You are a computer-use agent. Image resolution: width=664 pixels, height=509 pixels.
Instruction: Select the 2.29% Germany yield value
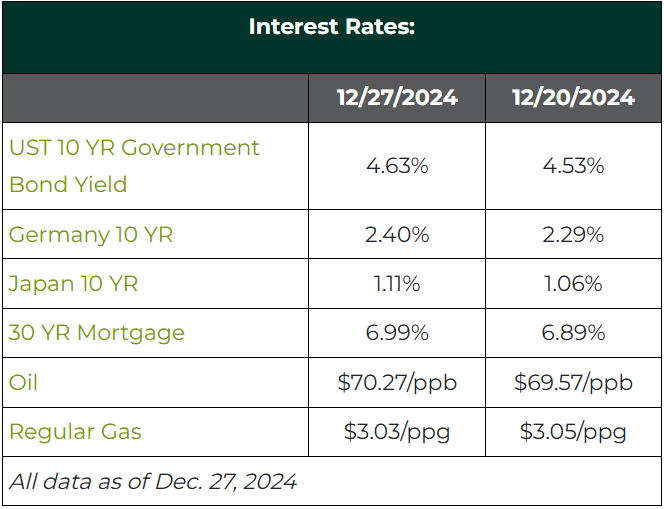tap(573, 235)
